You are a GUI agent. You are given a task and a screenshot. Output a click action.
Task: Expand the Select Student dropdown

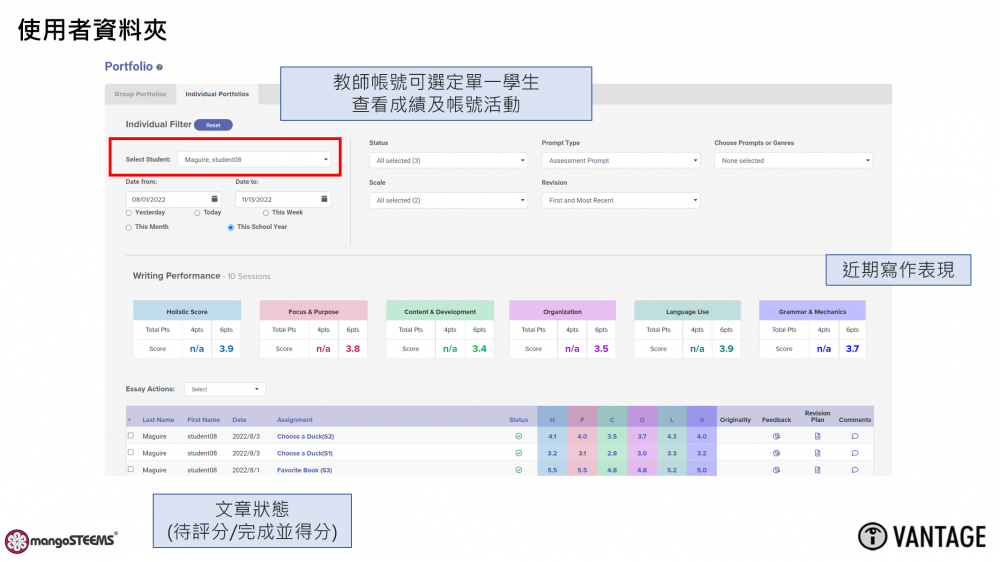tap(255, 159)
